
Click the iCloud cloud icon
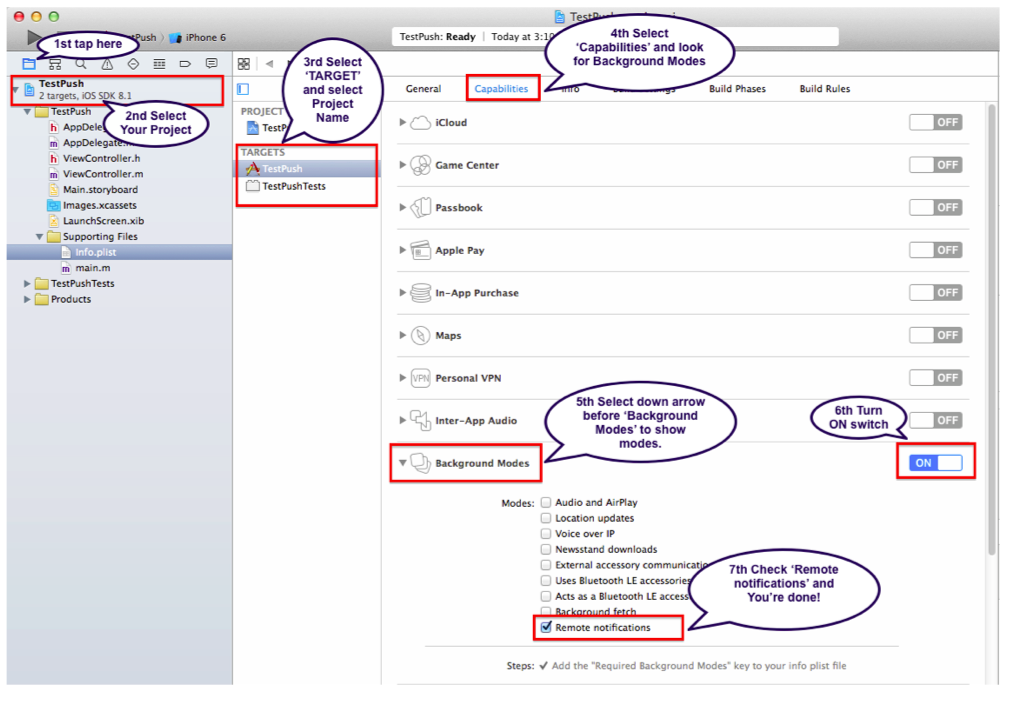tap(421, 122)
